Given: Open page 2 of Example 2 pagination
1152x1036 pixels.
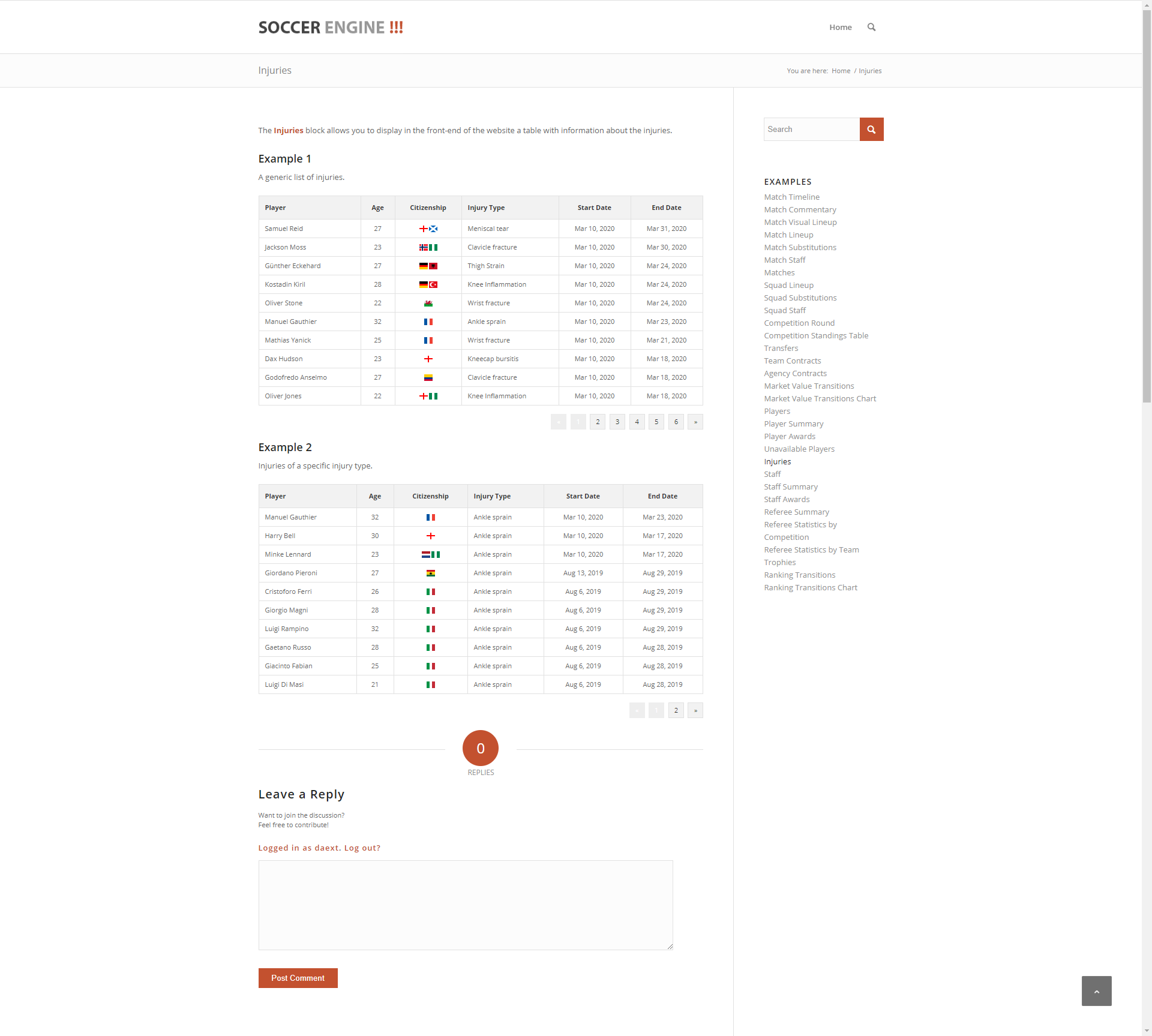Looking at the screenshot, I should point(676,710).
